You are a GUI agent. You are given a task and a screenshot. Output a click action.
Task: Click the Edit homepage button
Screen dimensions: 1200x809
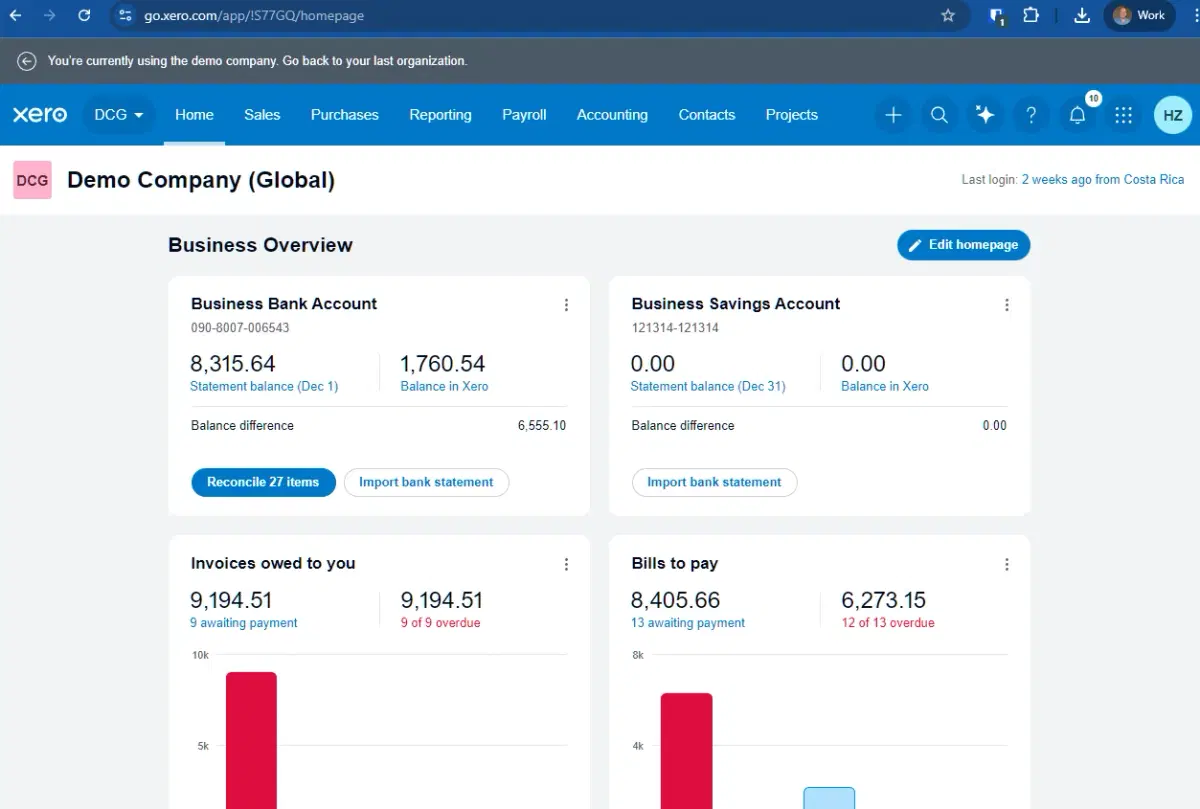point(963,245)
